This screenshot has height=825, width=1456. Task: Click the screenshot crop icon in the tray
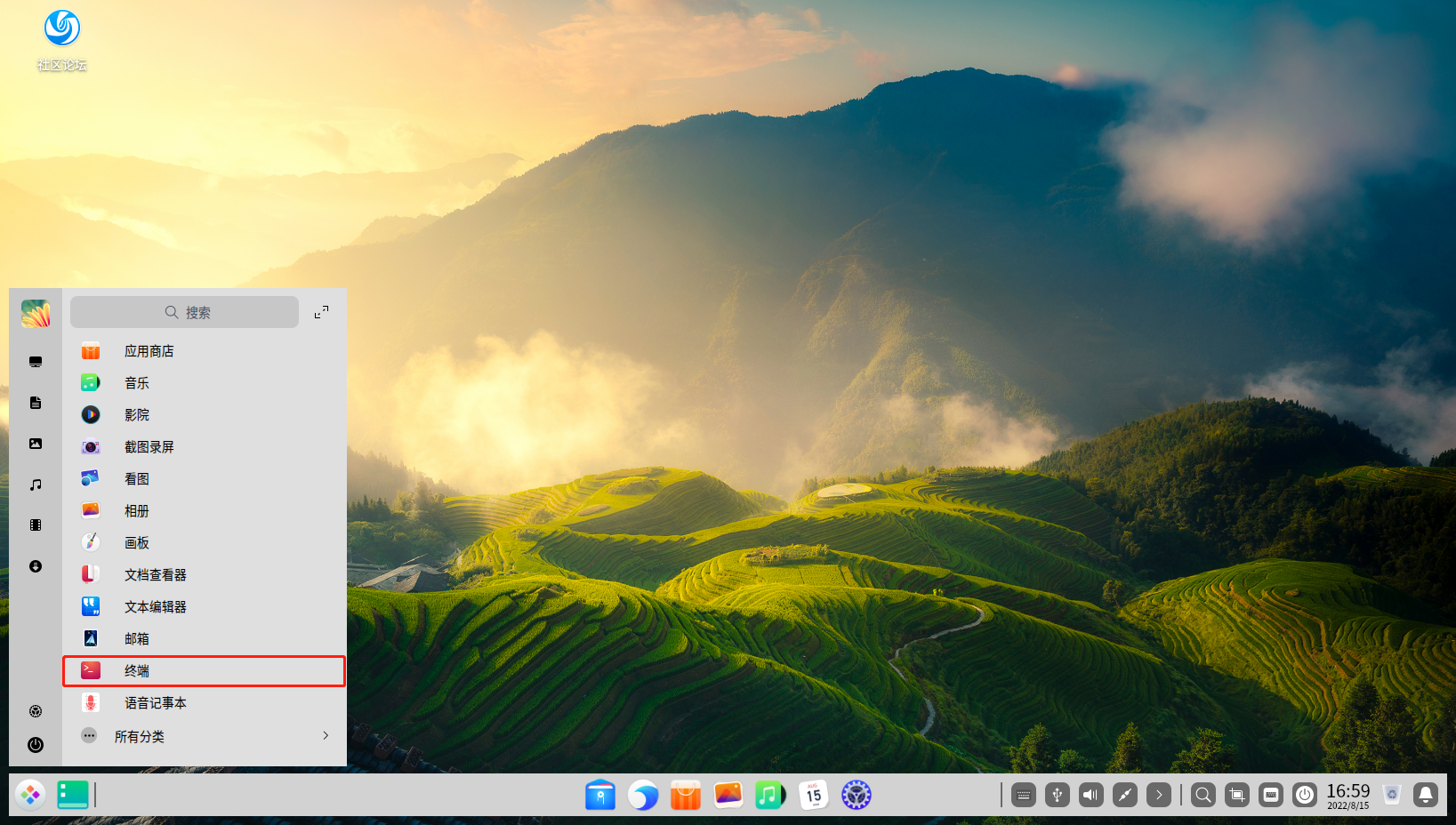[x=1237, y=795]
